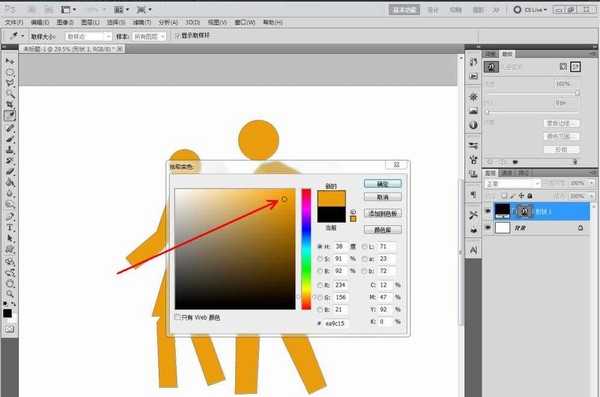
Task: Open the layer blend mode dropdown
Action: (x=513, y=184)
